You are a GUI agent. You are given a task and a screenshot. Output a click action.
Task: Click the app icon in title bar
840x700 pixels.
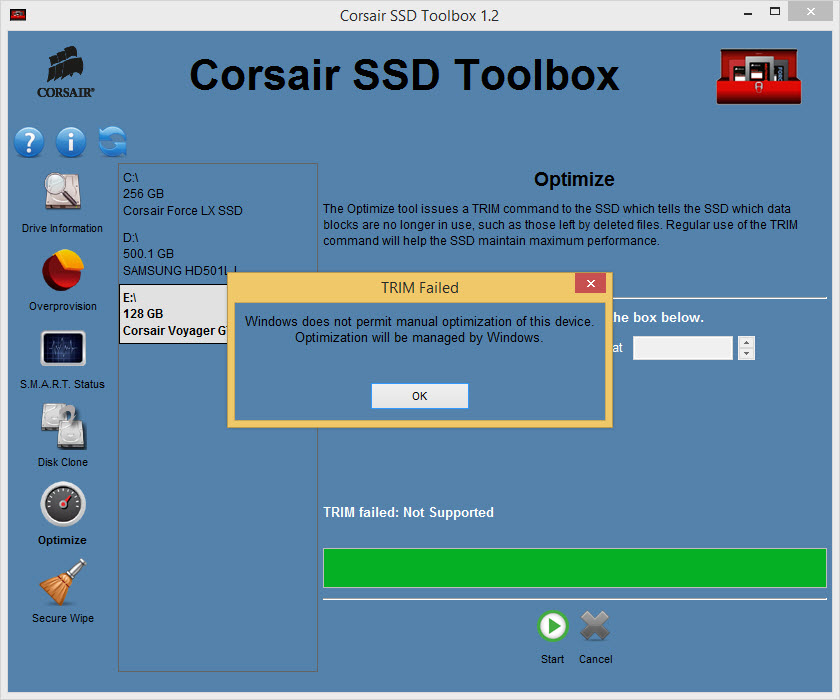(18, 15)
